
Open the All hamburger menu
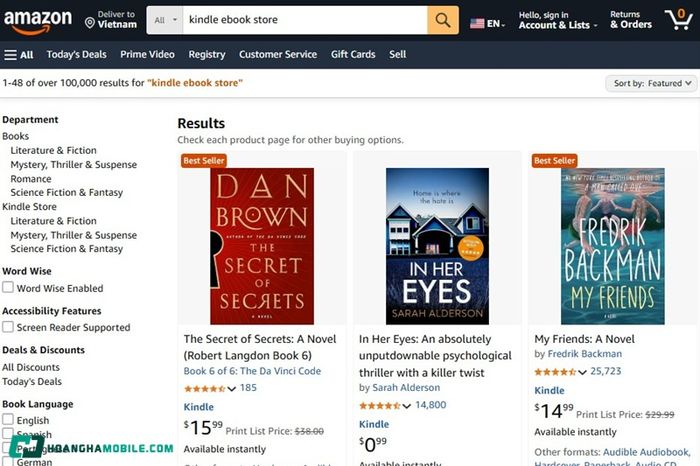[x=19, y=54]
